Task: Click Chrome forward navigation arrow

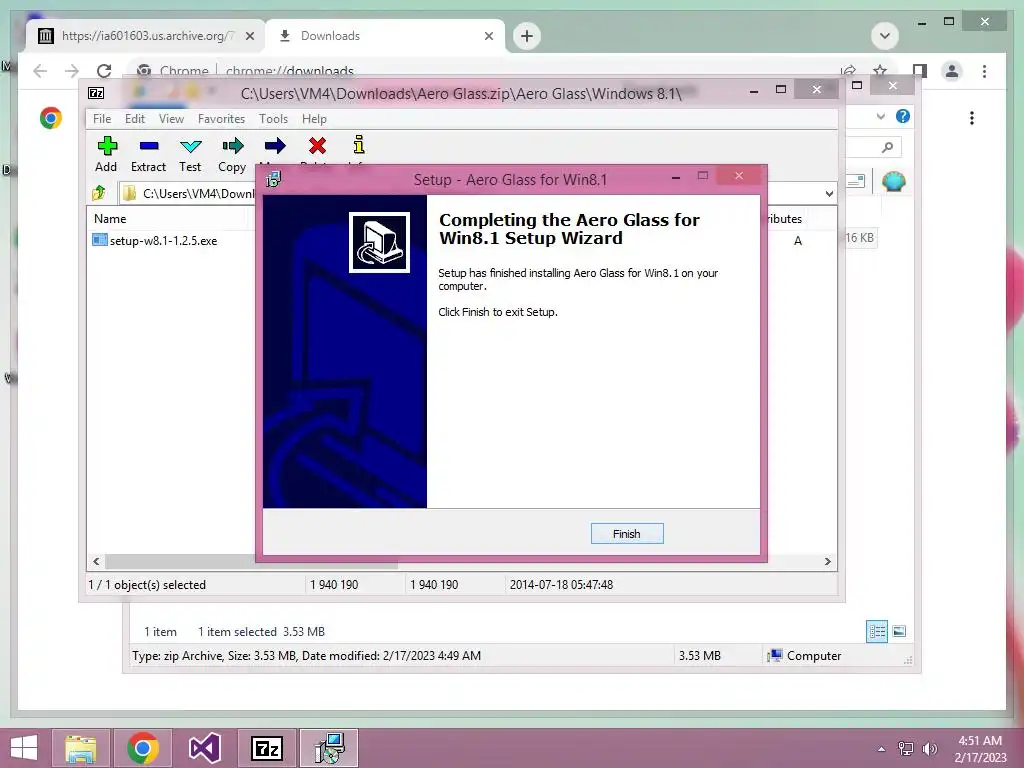Action: click(x=72, y=71)
